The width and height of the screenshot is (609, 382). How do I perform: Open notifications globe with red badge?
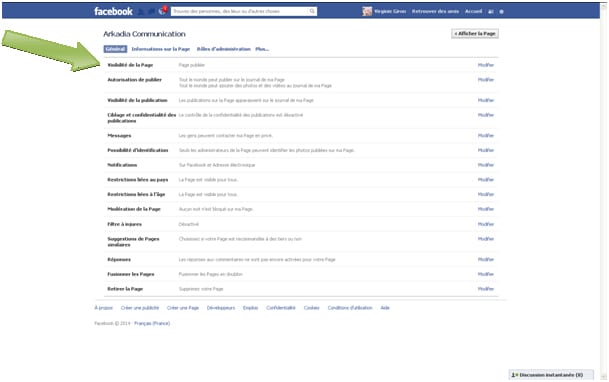(162, 10)
